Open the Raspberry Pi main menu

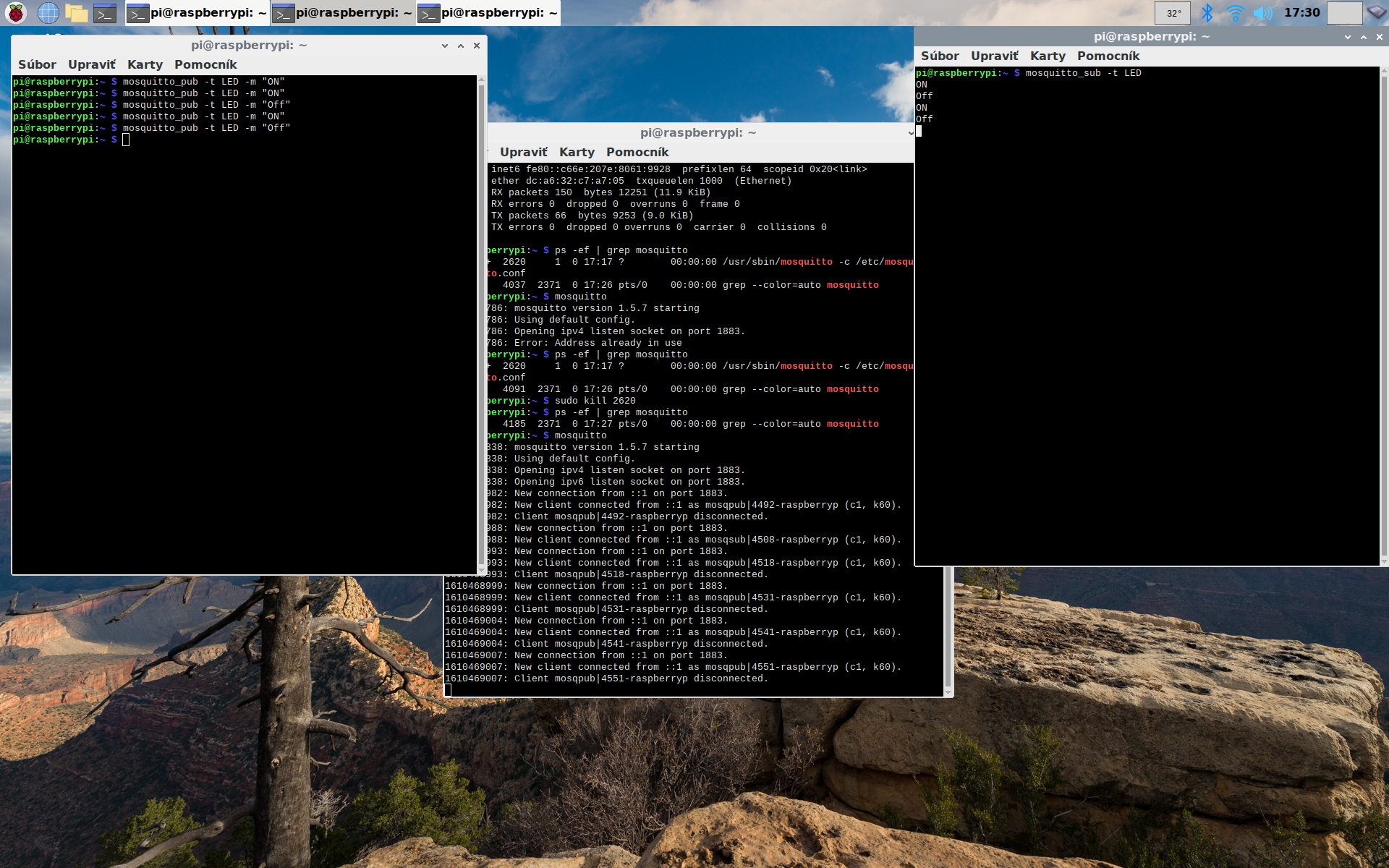coord(16,12)
